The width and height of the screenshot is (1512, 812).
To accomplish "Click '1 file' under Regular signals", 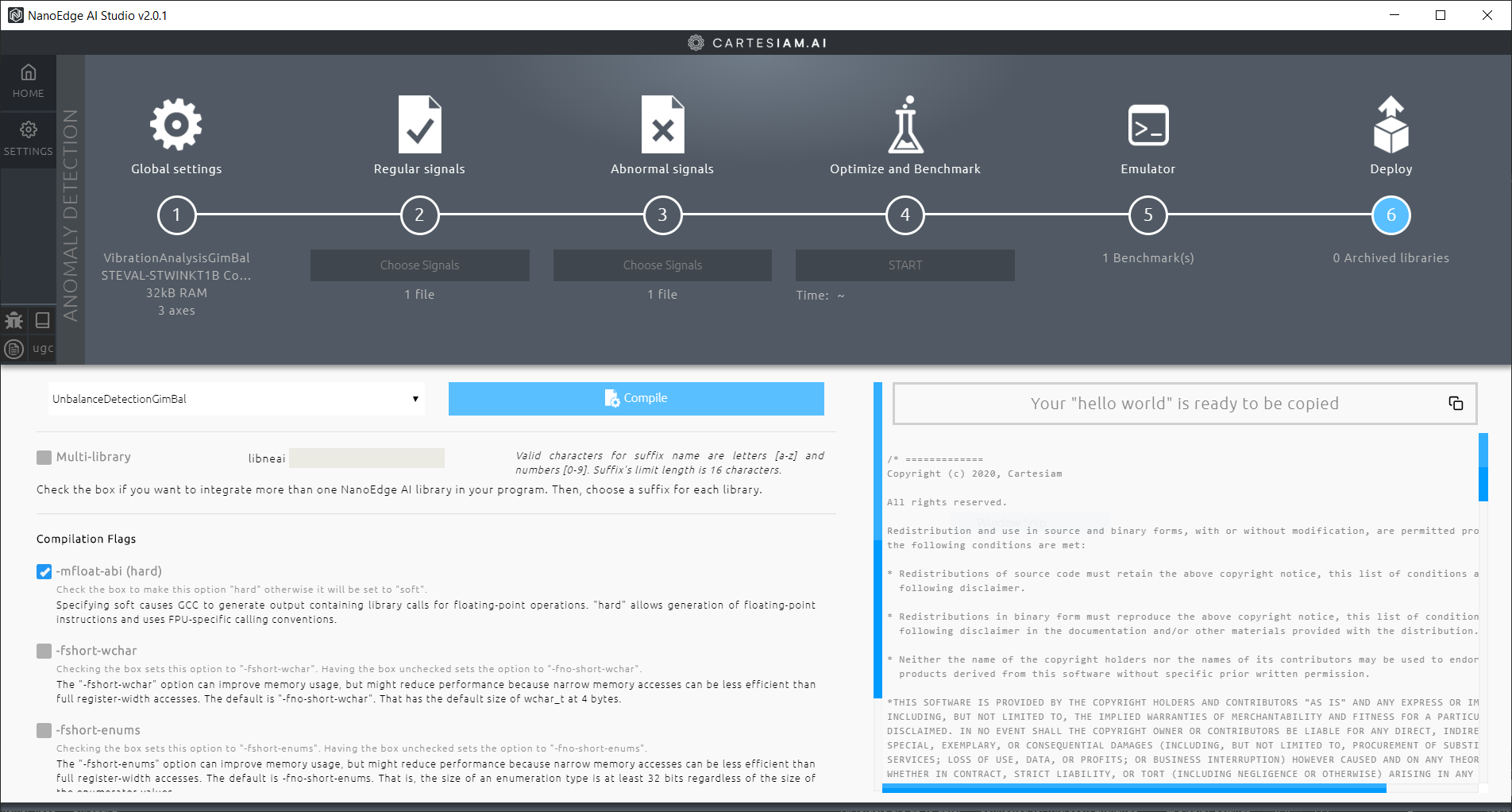I will [x=419, y=295].
